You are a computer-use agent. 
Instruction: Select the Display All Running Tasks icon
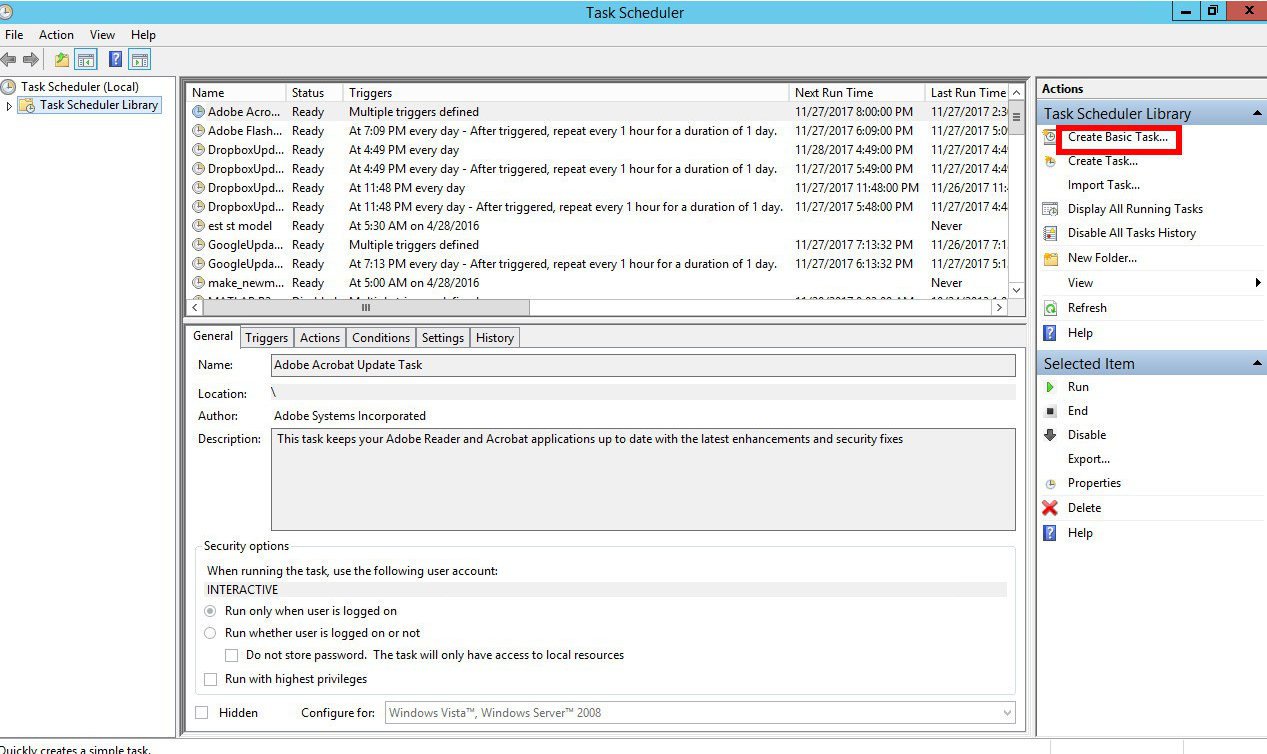pyautogui.click(x=1050, y=209)
